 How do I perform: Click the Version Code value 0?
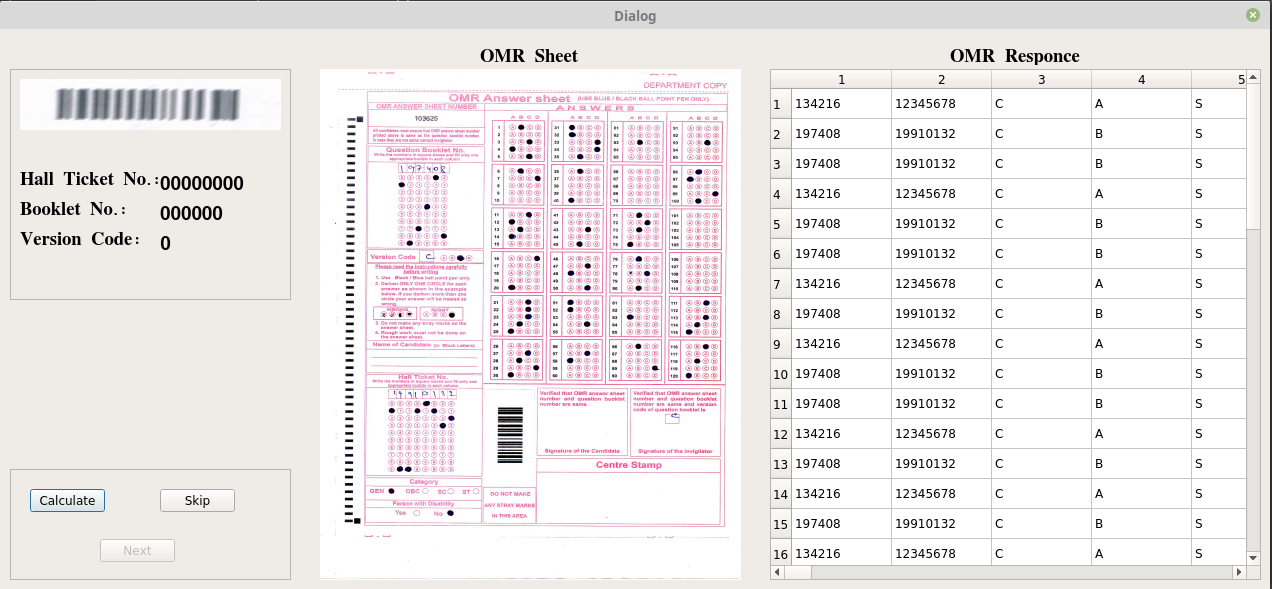165,243
